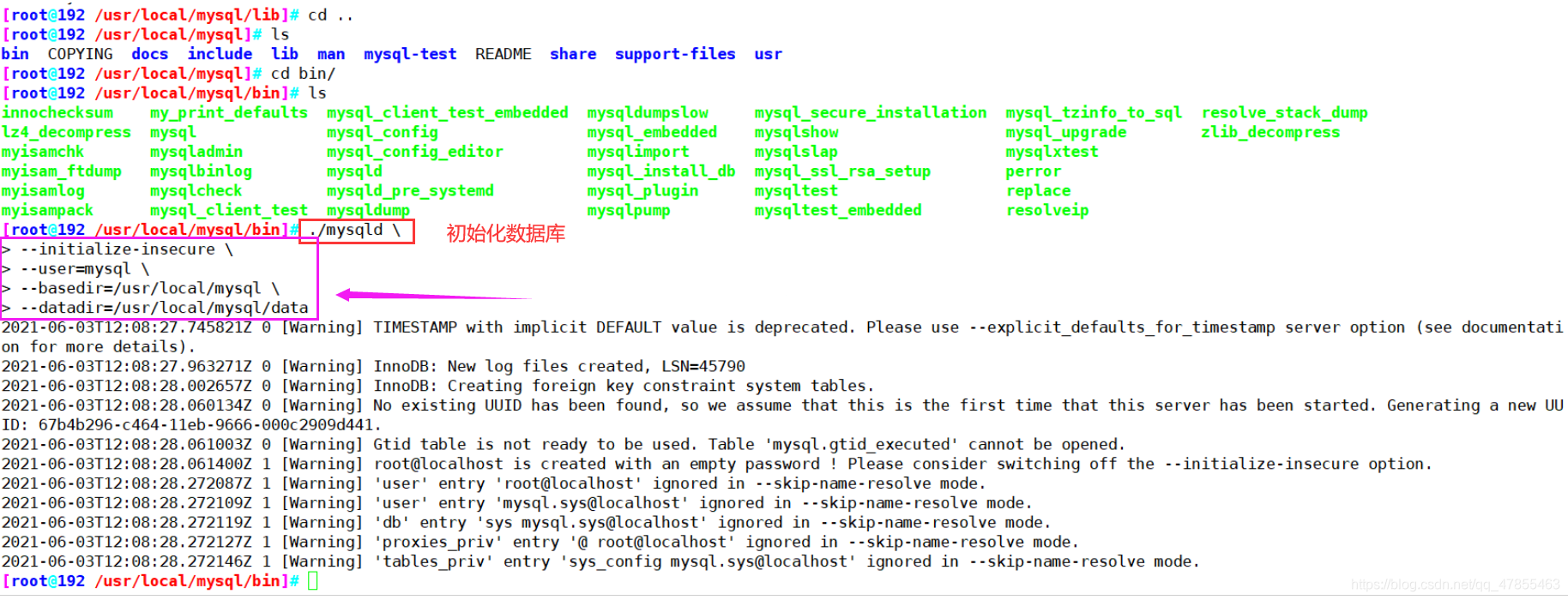Click the 'mysqld' filename in bin listing

(x=354, y=171)
